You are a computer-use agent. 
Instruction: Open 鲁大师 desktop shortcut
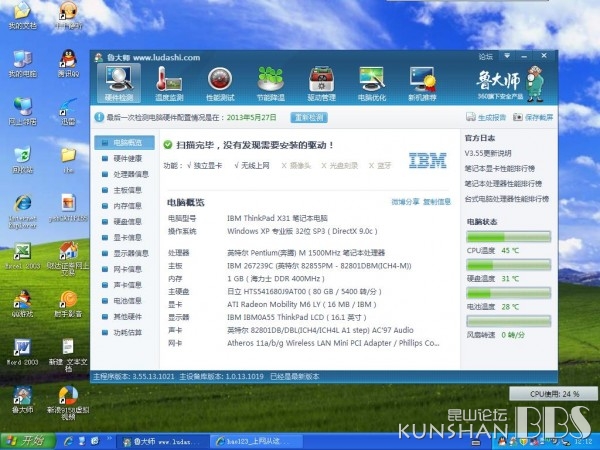pos(22,400)
